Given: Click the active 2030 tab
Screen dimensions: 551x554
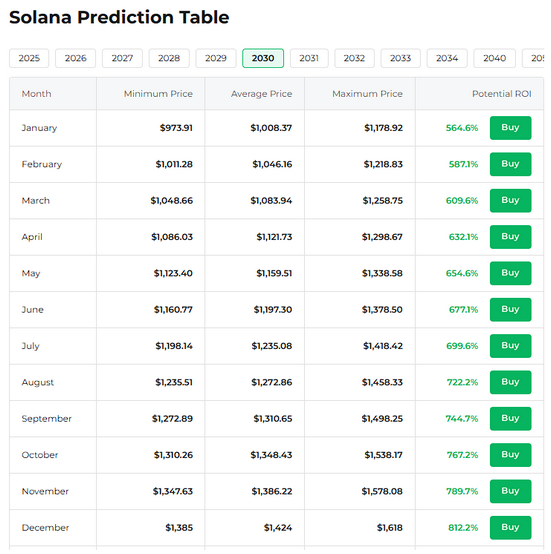Looking at the screenshot, I should pos(263,58).
